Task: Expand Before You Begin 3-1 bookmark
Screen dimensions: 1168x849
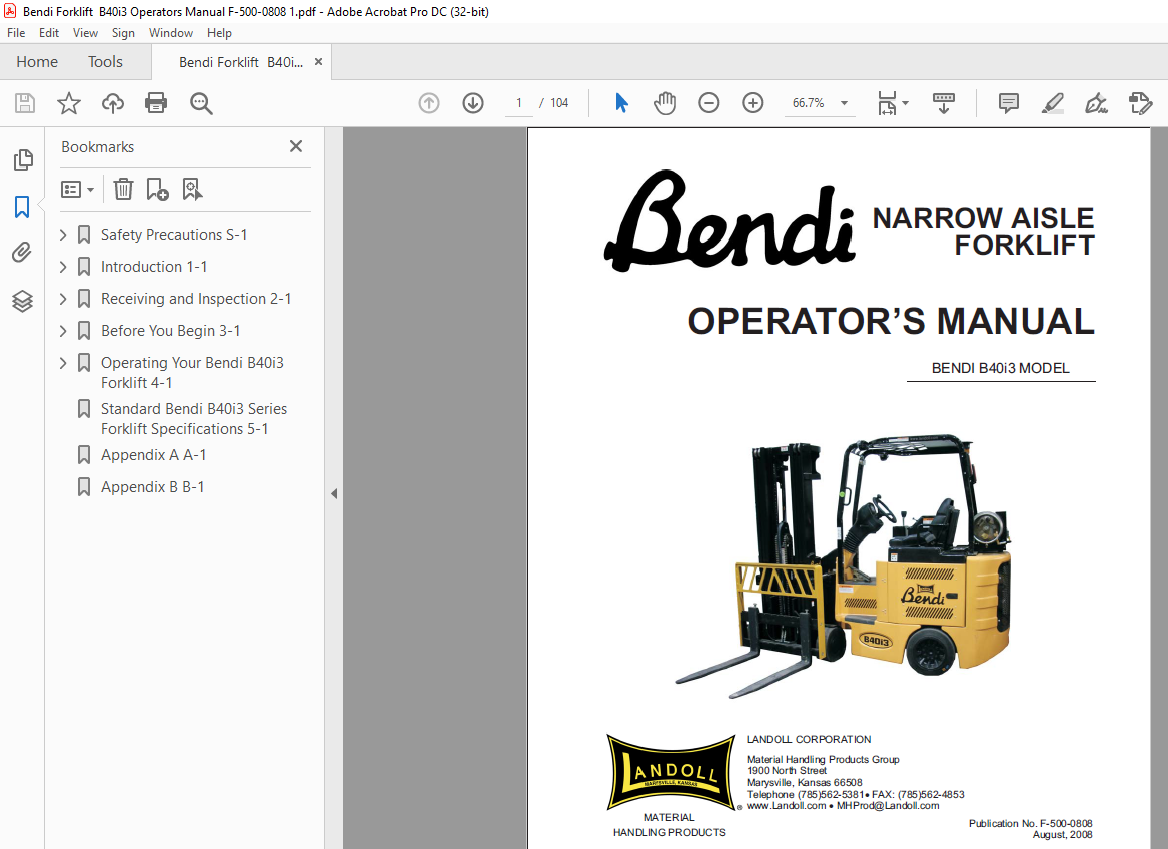Action: click(63, 331)
